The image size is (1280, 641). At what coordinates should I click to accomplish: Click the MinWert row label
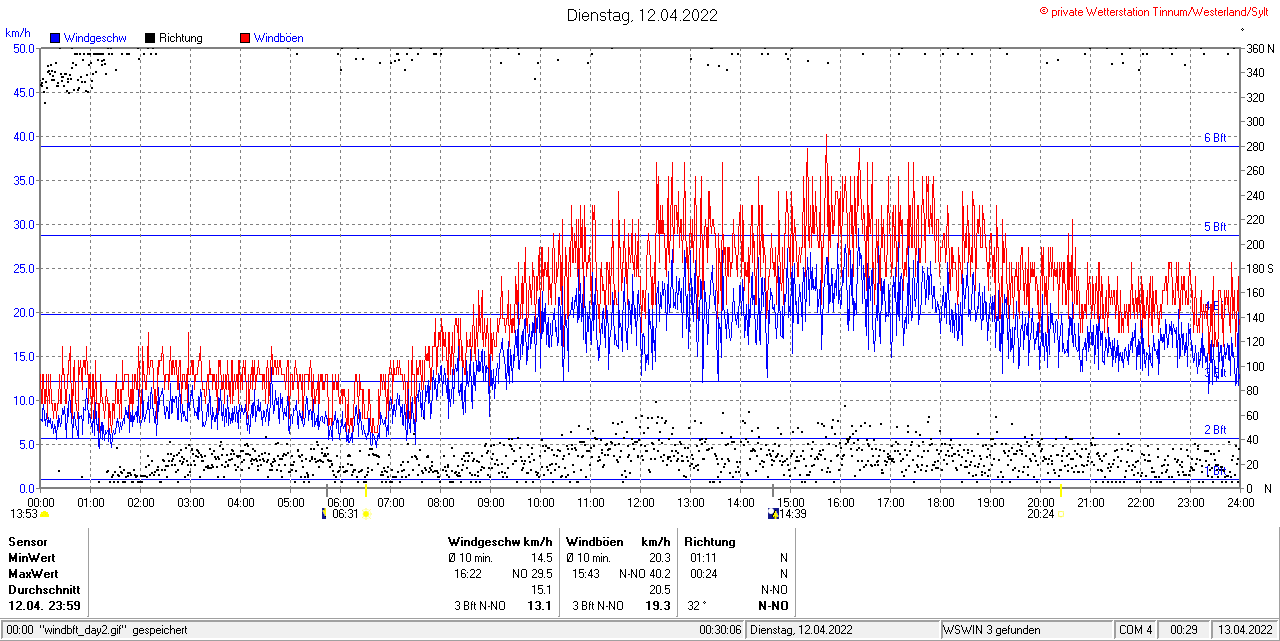32,558
